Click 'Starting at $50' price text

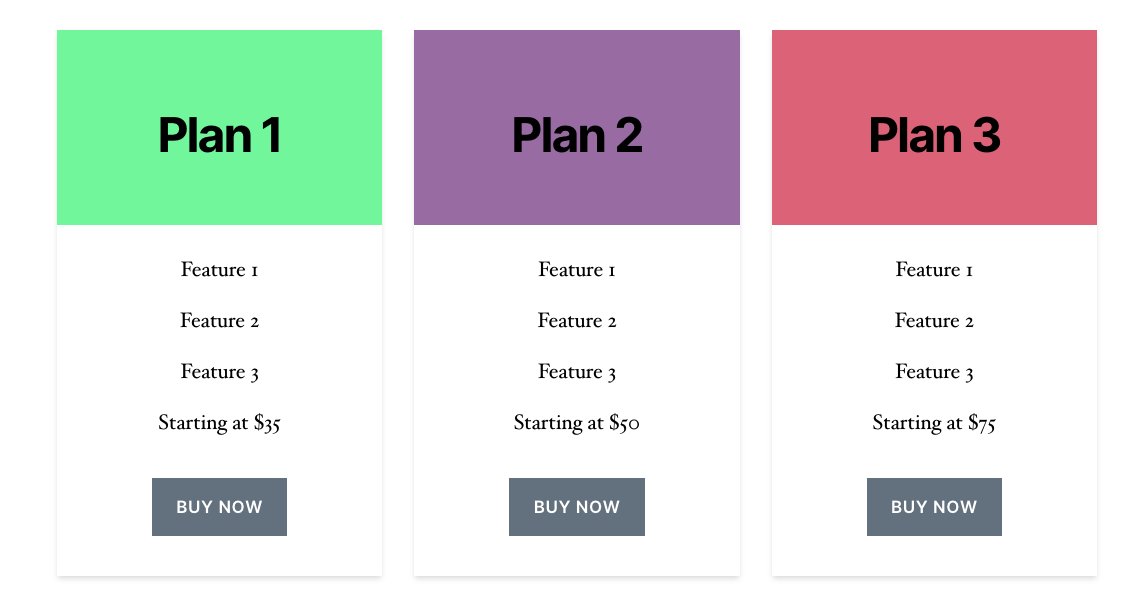click(577, 423)
